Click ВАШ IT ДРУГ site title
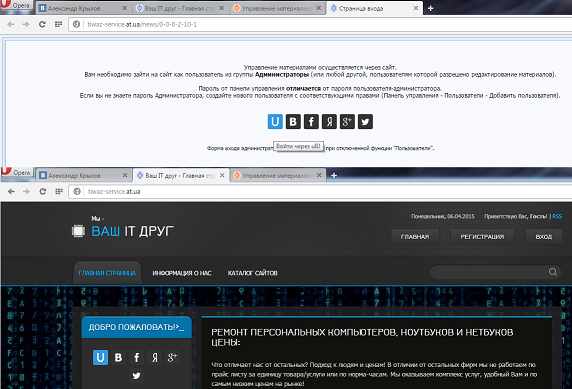 point(132,231)
